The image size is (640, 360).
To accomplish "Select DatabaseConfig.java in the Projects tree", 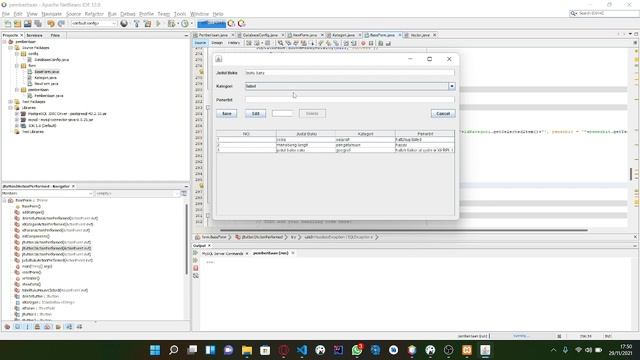I will pyautogui.click(x=51, y=60).
